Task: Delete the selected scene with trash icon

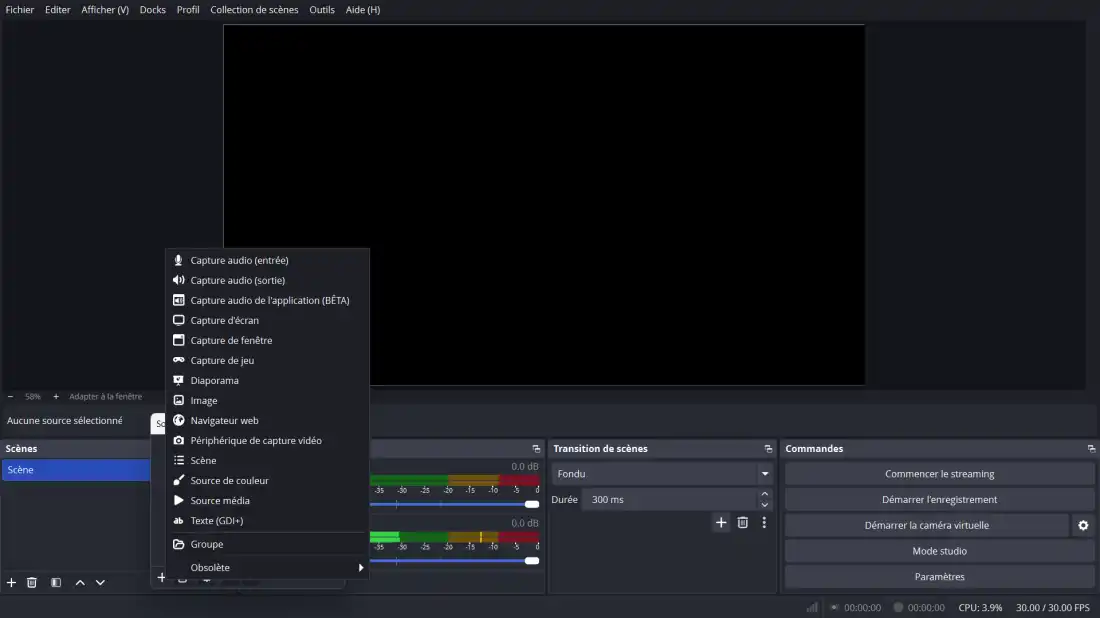Action: (32, 582)
